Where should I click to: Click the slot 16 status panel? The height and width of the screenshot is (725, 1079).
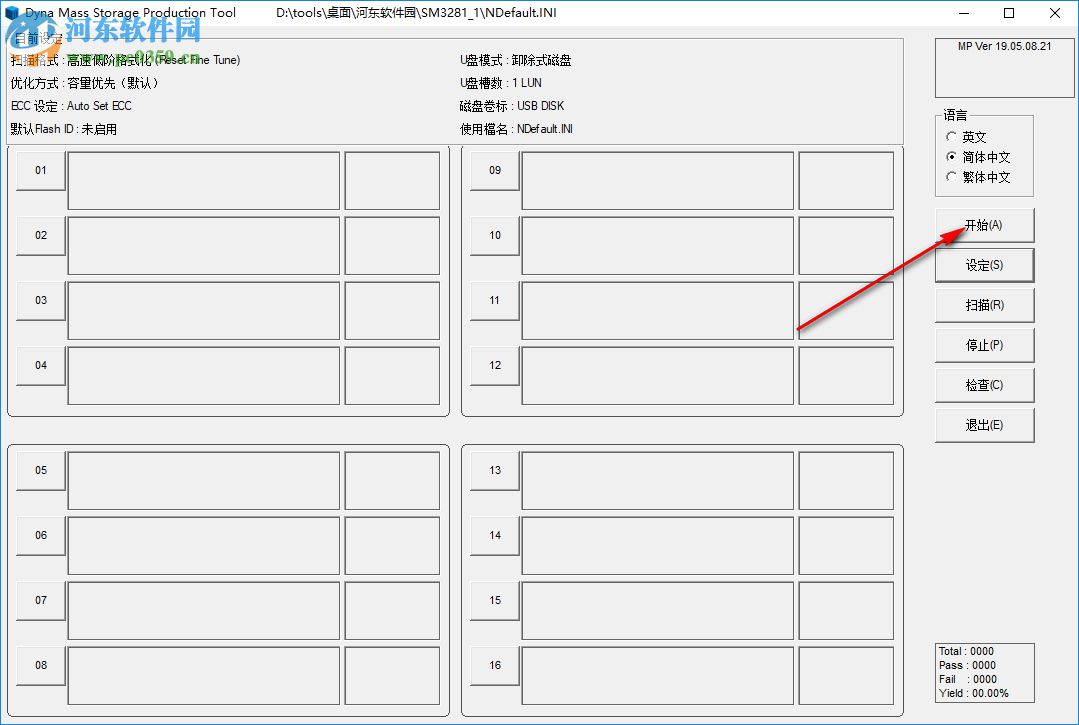click(656, 675)
